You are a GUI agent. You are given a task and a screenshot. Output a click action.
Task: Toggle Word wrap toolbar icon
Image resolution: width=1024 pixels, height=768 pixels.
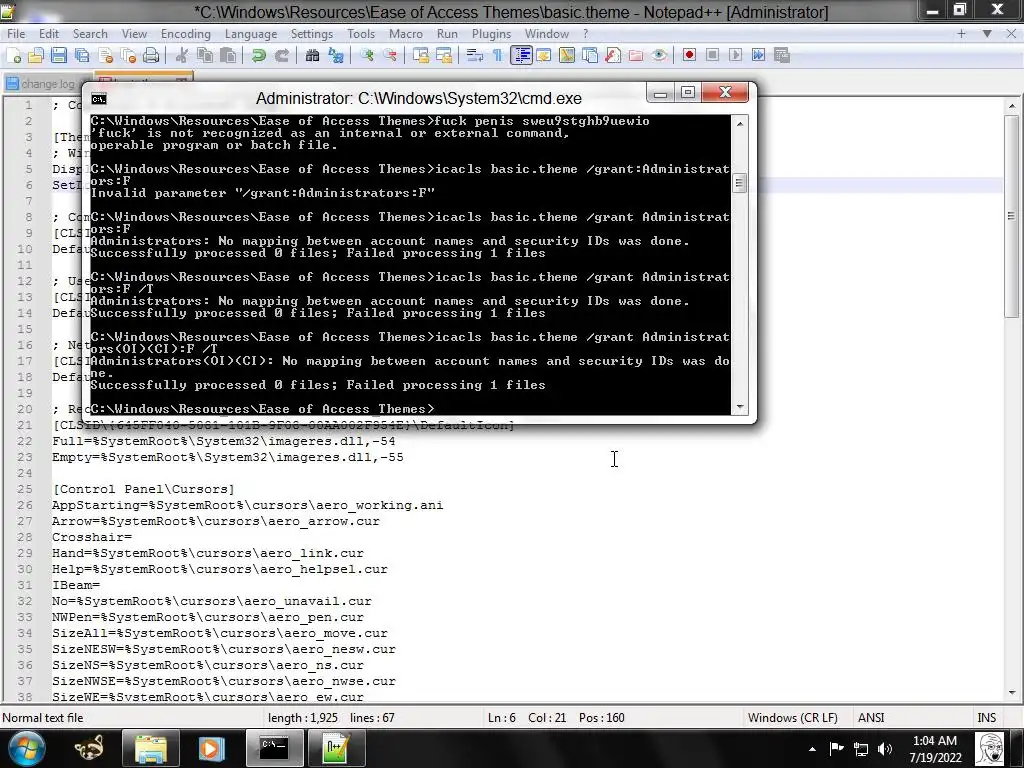click(475, 56)
